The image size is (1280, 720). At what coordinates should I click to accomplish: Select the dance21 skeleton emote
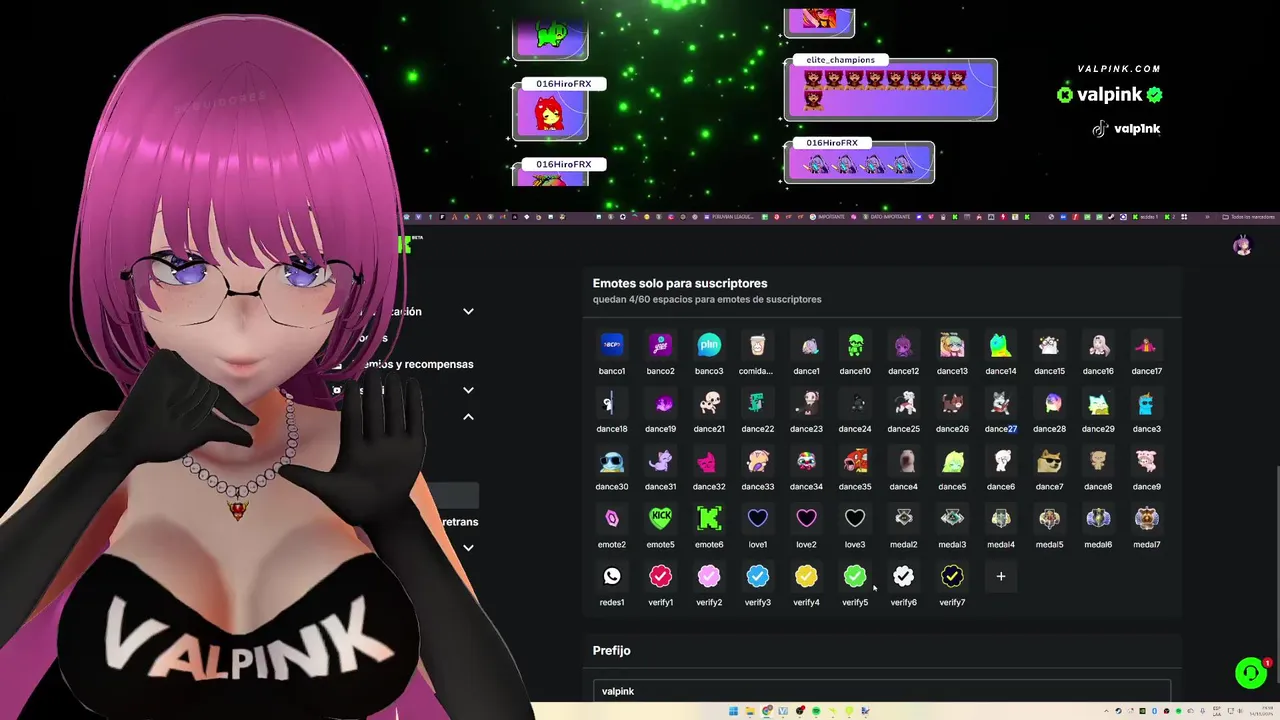click(x=709, y=404)
